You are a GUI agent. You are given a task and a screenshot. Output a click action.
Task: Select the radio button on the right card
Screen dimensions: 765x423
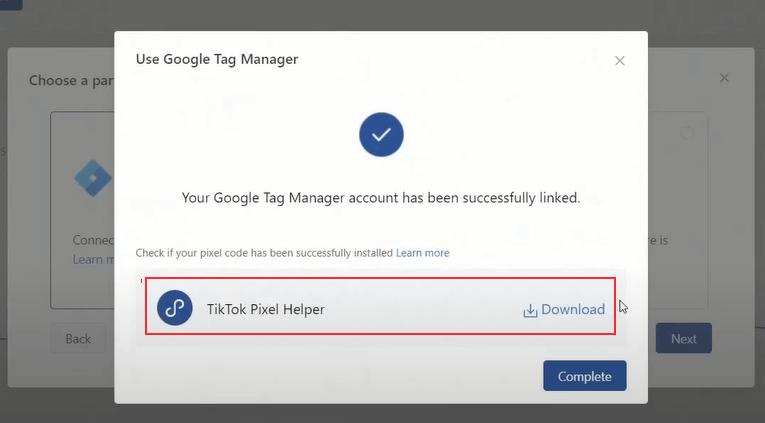tap(687, 133)
